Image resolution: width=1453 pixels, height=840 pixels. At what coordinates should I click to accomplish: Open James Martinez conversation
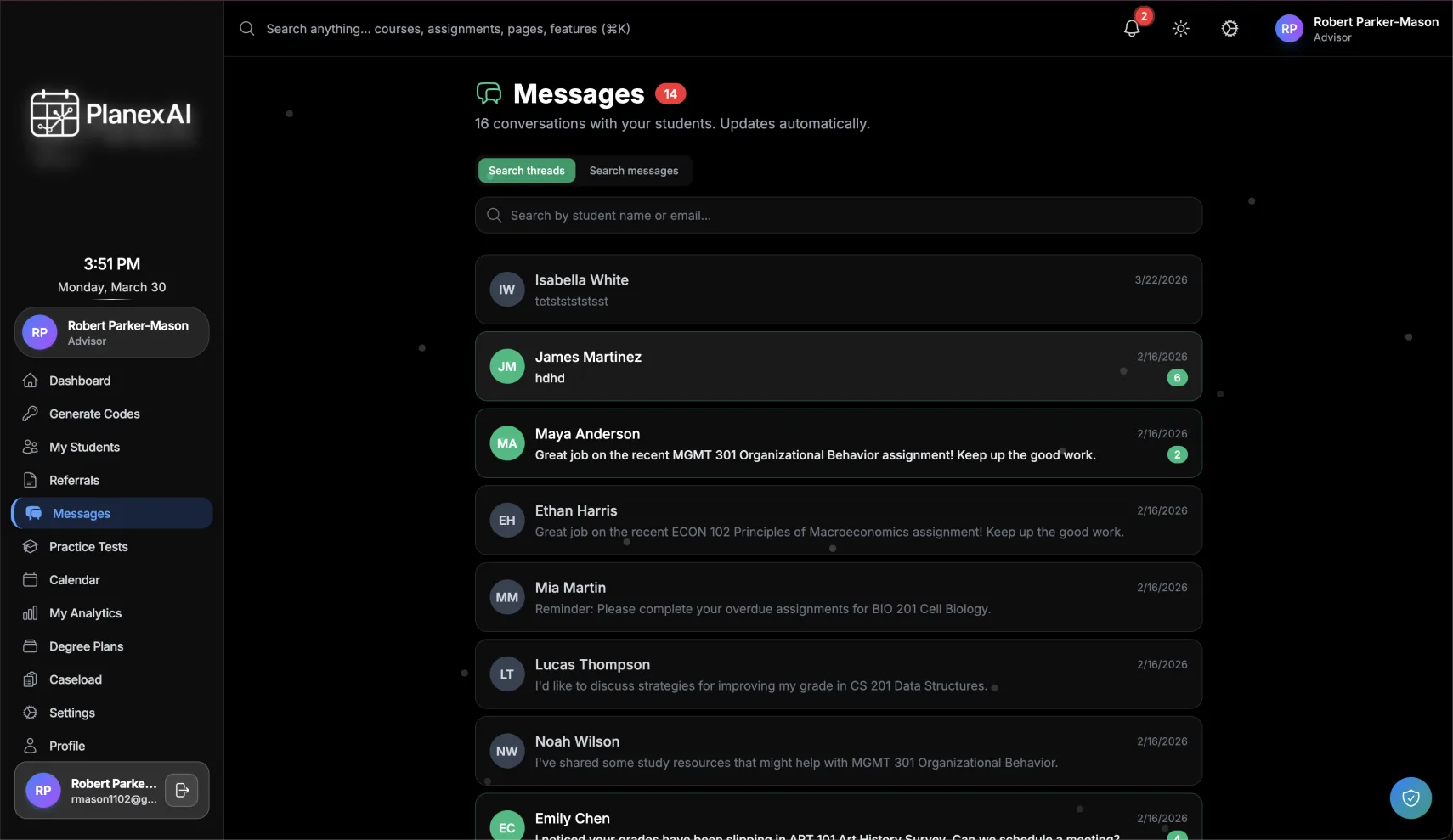tap(839, 366)
